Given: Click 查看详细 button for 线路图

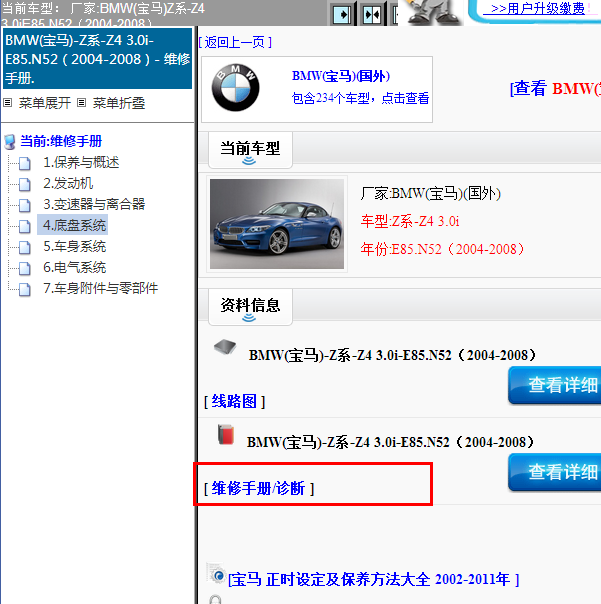Looking at the screenshot, I should pyautogui.click(x=555, y=385).
